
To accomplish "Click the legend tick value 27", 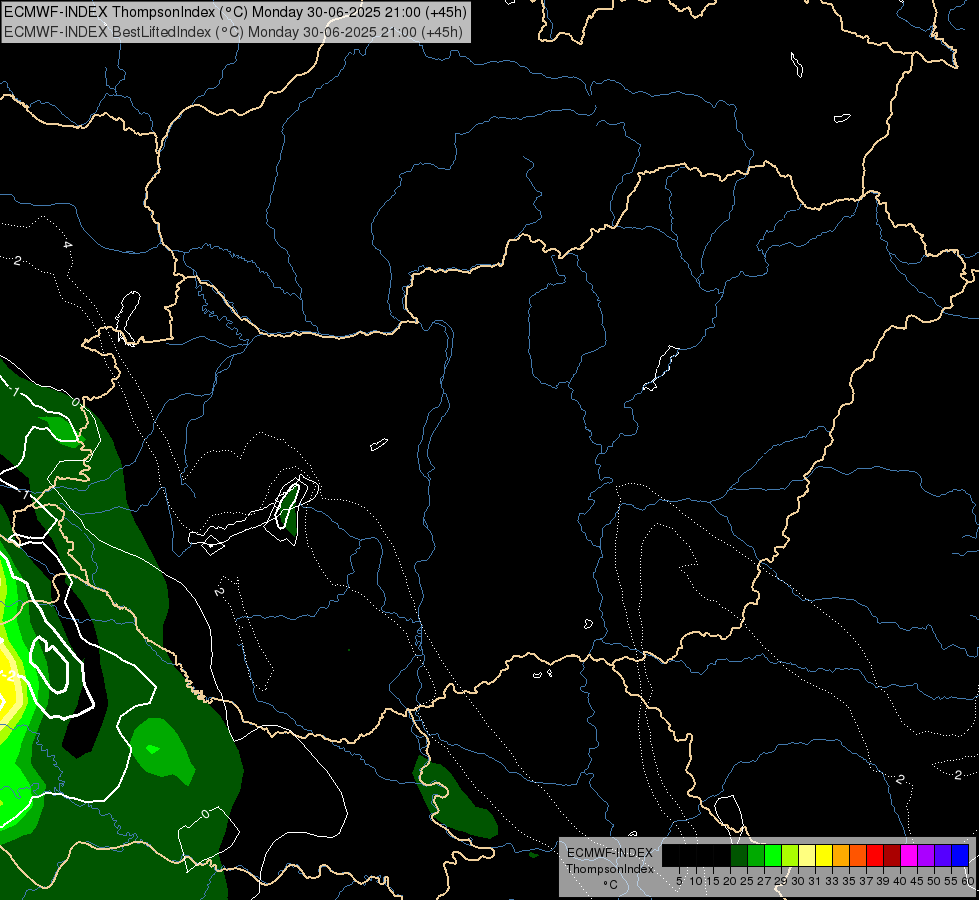I will pos(765,881).
